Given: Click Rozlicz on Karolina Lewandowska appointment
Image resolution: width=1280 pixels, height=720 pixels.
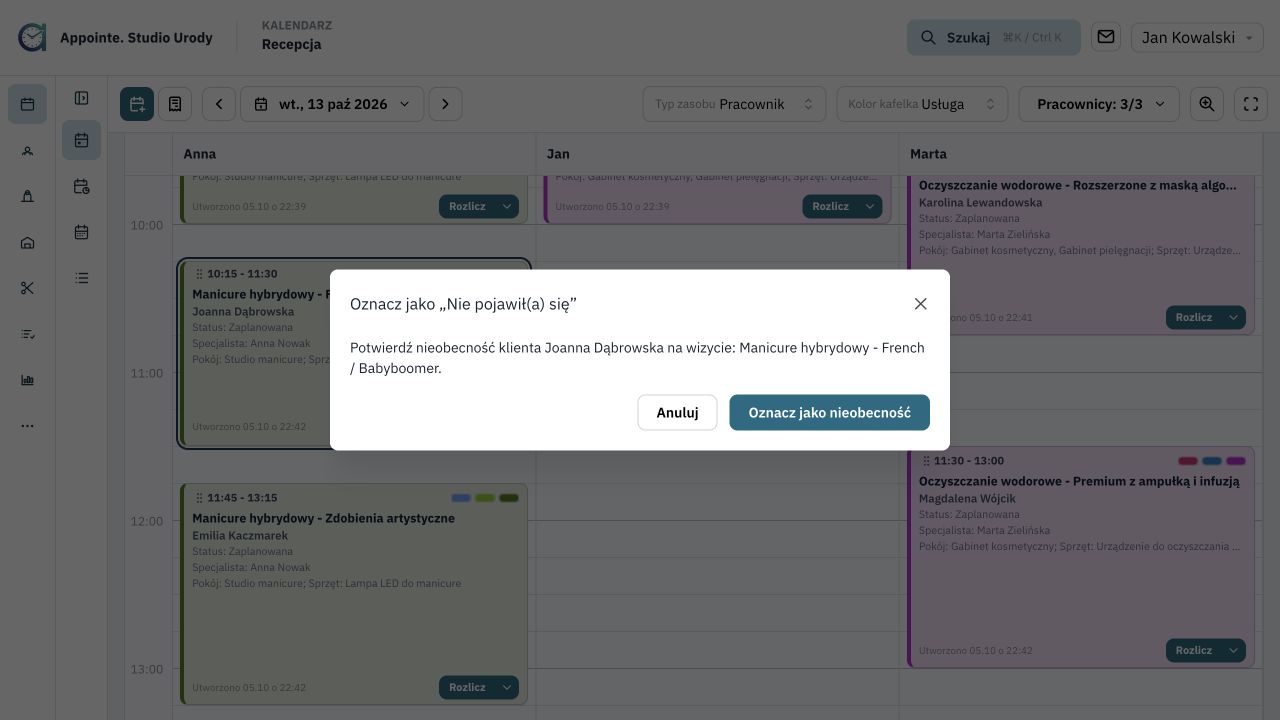Looking at the screenshot, I should click(1194, 317).
